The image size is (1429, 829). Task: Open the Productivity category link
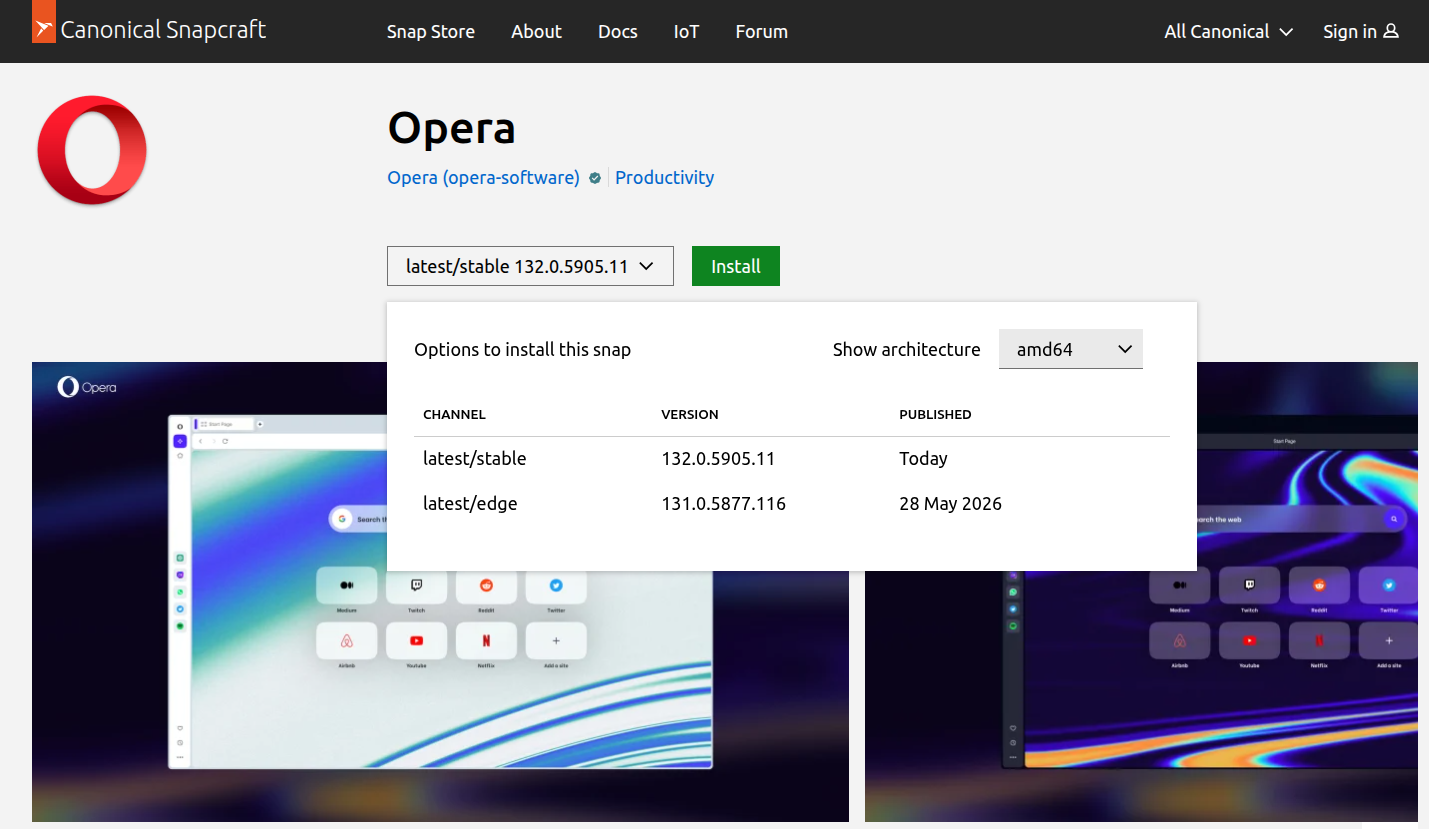(664, 177)
